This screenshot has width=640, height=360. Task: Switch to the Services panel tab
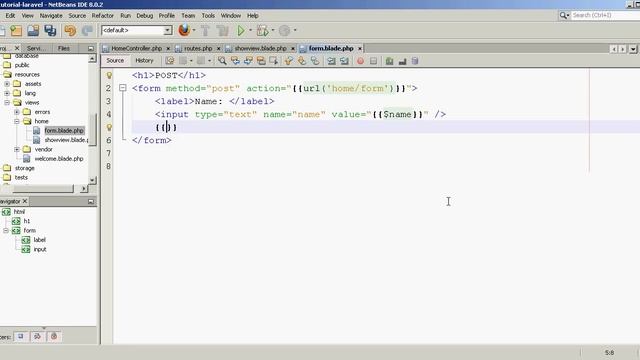[x=36, y=48]
